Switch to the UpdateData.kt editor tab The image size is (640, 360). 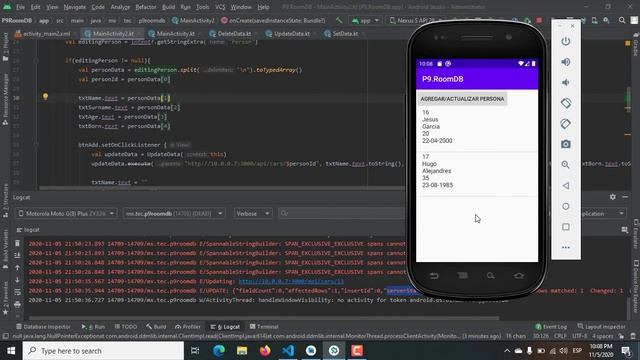click(x=291, y=33)
